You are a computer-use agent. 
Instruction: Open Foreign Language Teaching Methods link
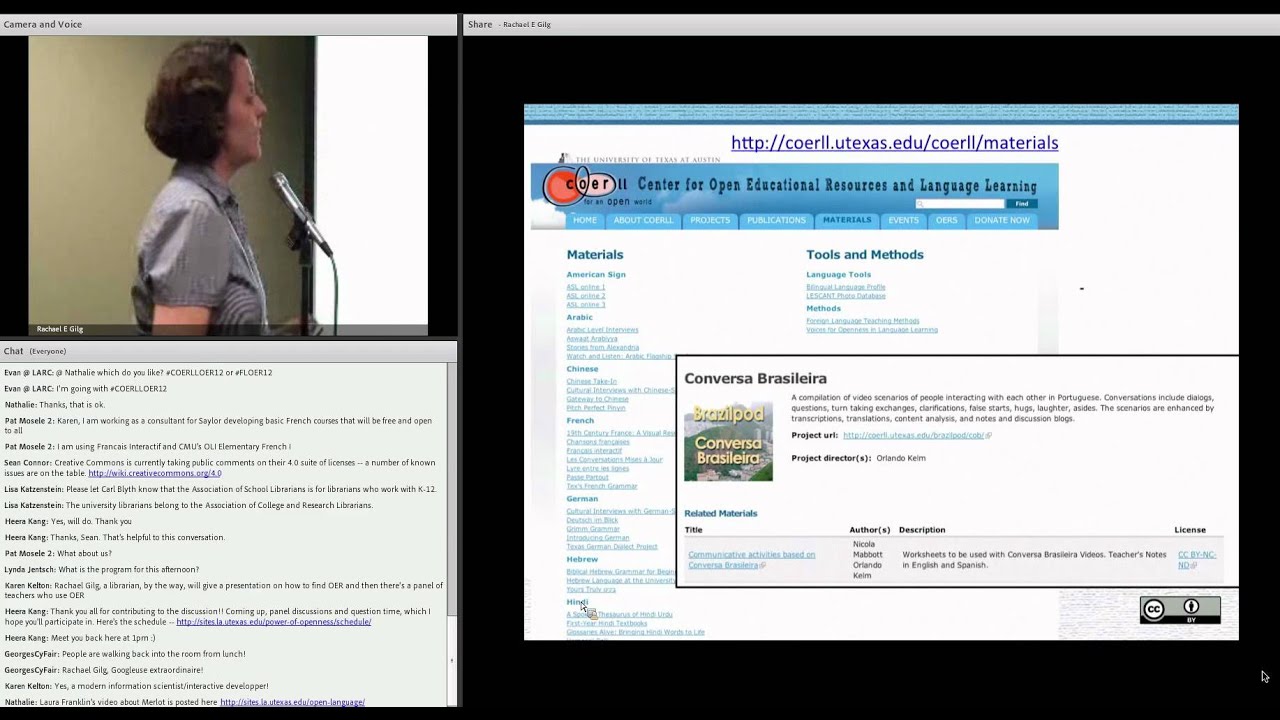(863, 321)
